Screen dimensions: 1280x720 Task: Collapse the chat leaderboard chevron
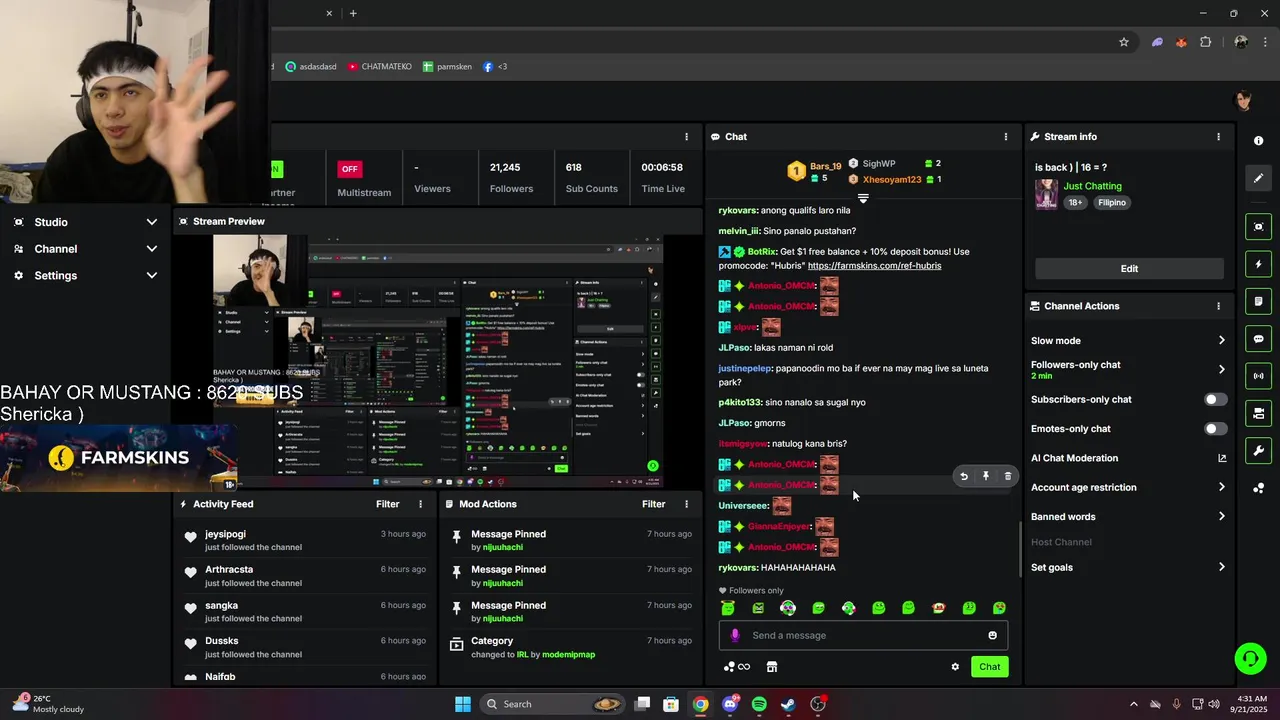pyautogui.click(x=863, y=199)
